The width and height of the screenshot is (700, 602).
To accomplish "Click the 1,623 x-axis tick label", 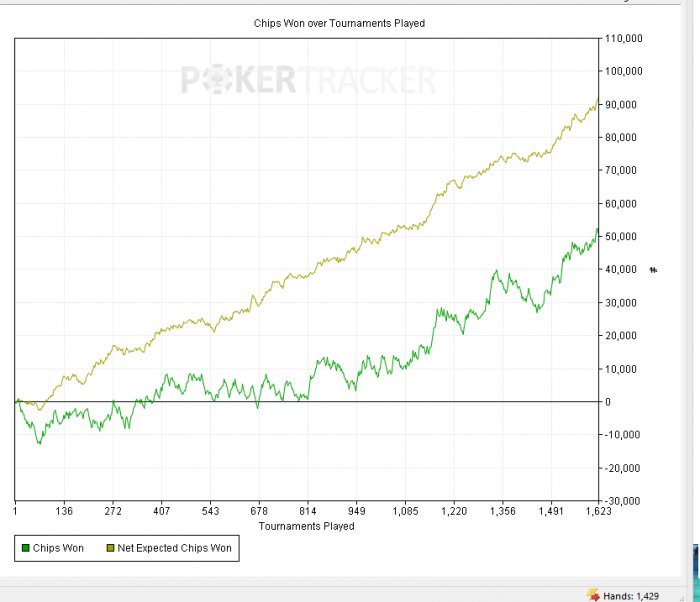I will pos(598,511).
